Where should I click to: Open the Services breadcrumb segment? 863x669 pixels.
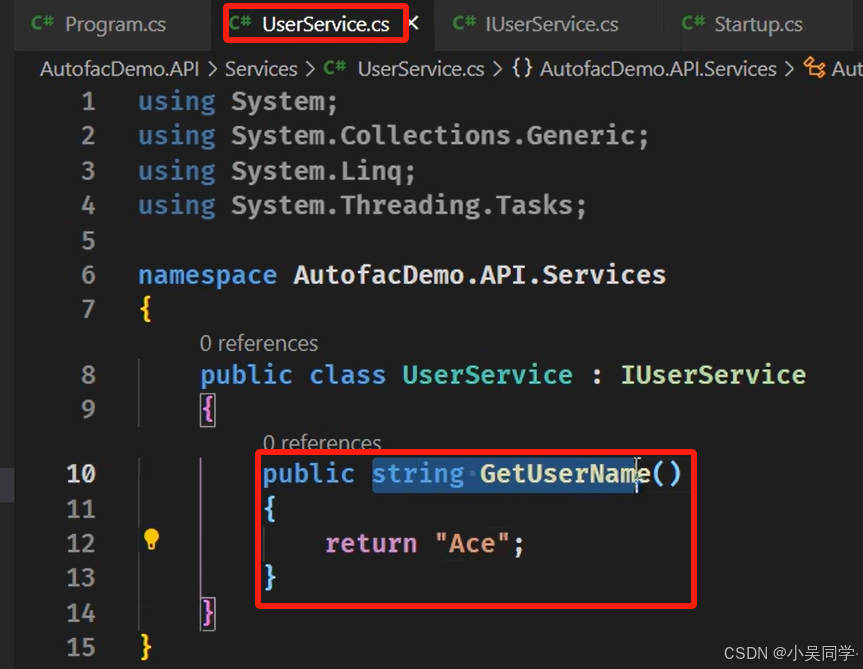[261, 69]
